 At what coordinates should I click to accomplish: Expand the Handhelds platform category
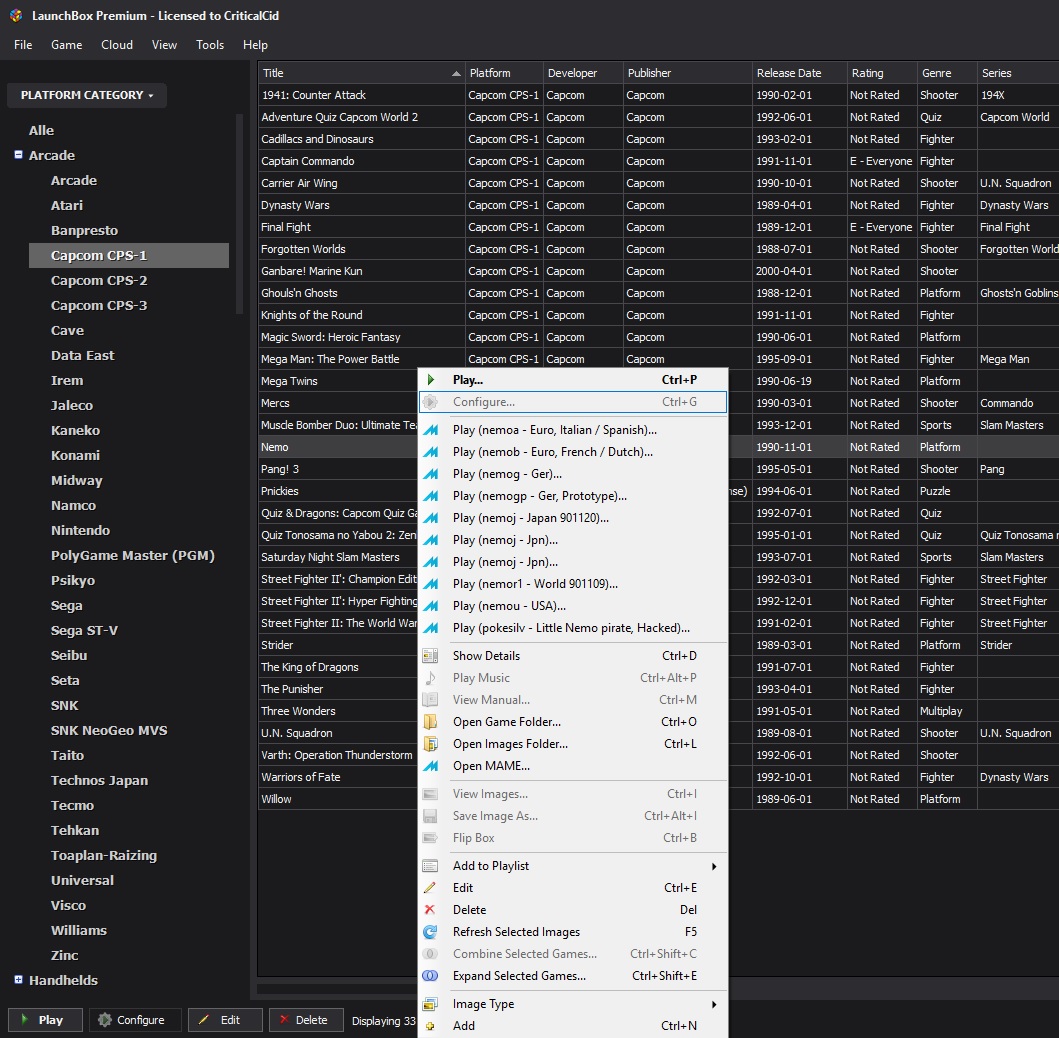[x=18, y=980]
